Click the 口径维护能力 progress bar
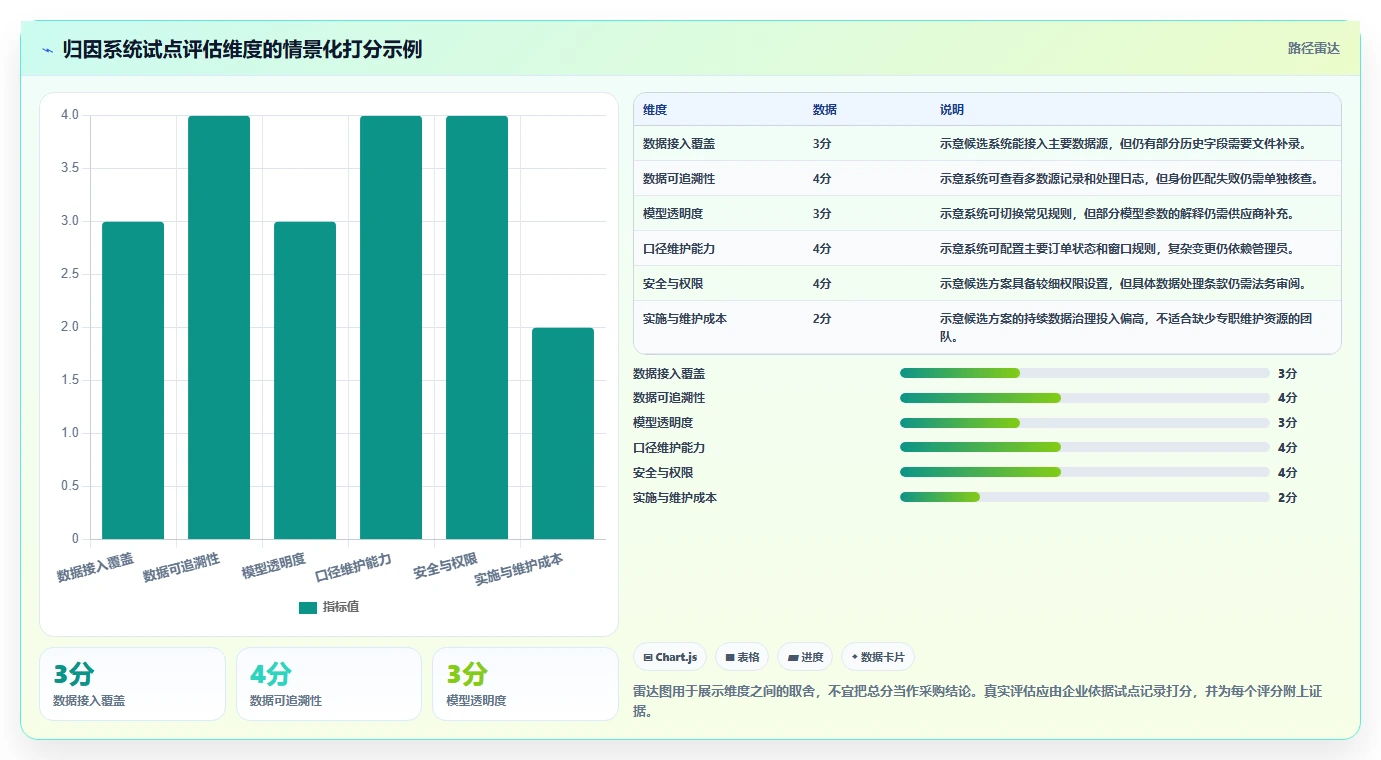The width and height of the screenshot is (1381, 760). (1085, 447)
